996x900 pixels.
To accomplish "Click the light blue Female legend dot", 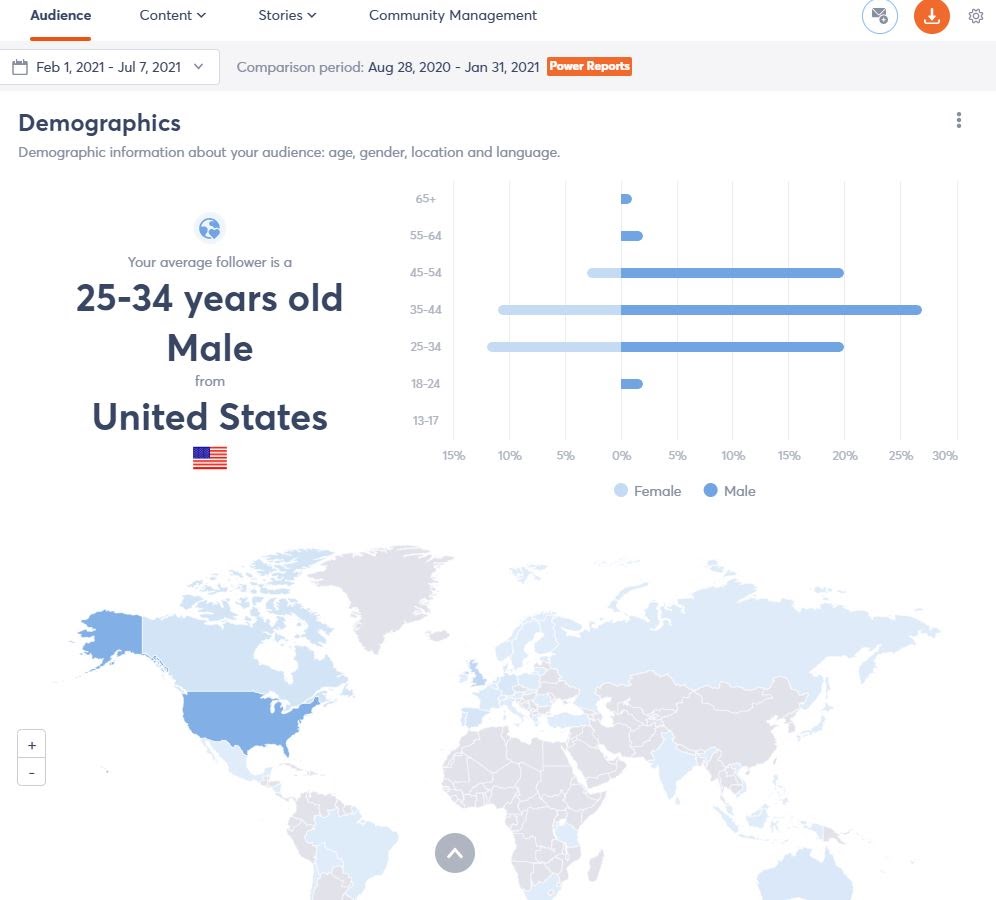I will tap(621, 490).
